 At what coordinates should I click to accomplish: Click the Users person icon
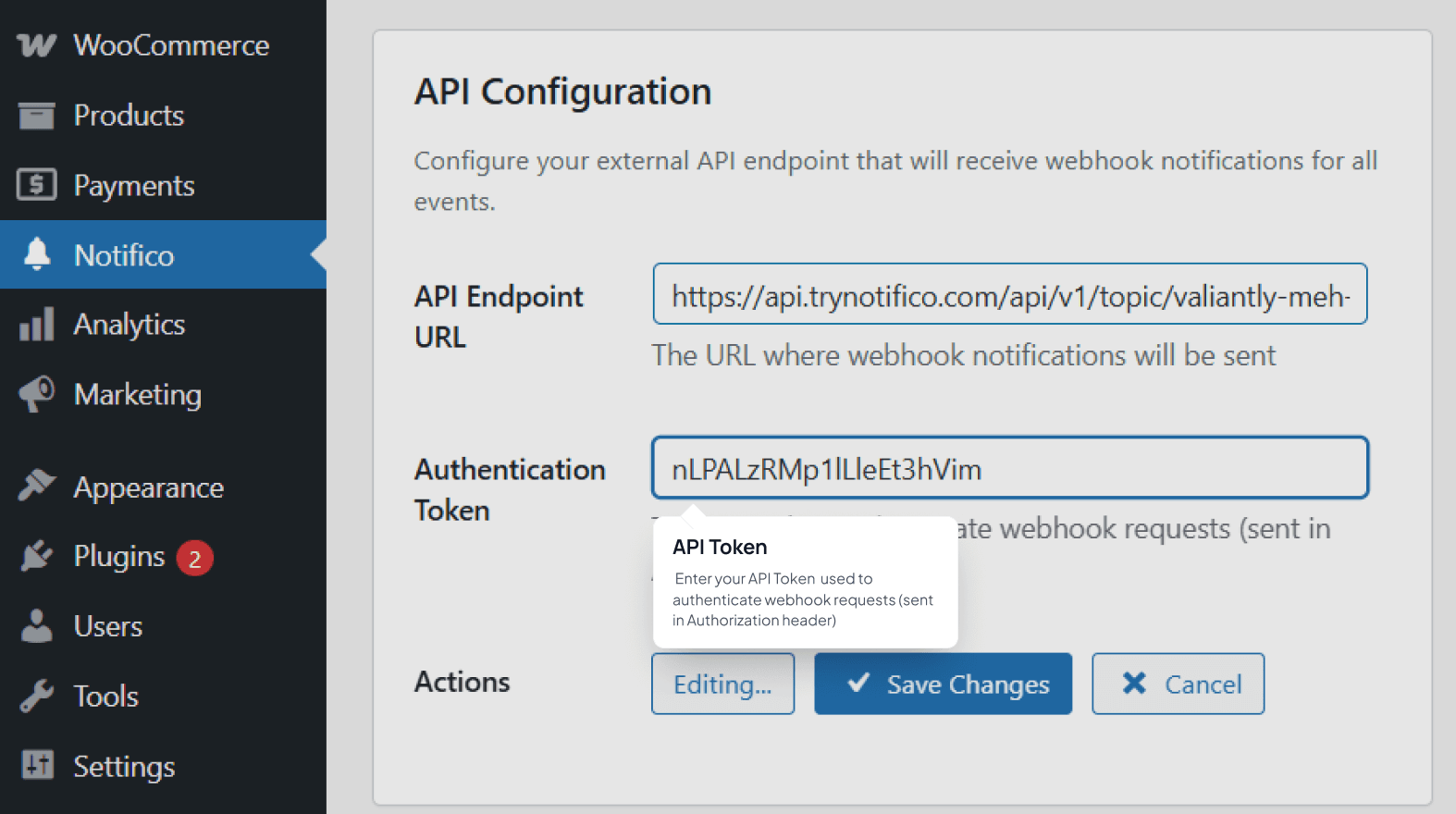click(36, 626)
